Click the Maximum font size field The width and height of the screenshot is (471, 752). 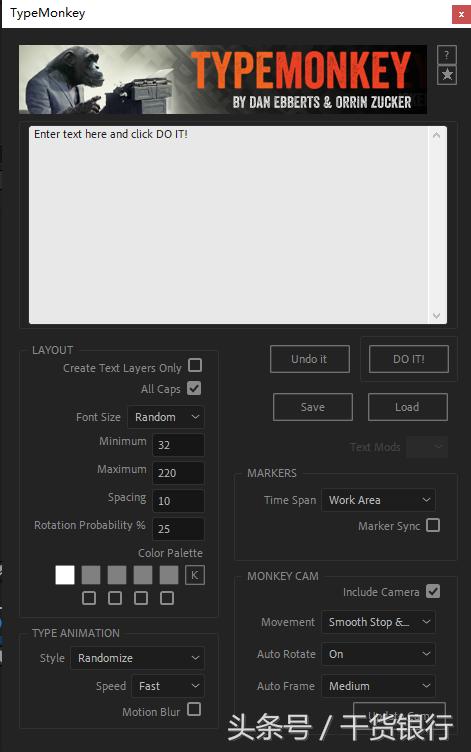coord(178,473)
